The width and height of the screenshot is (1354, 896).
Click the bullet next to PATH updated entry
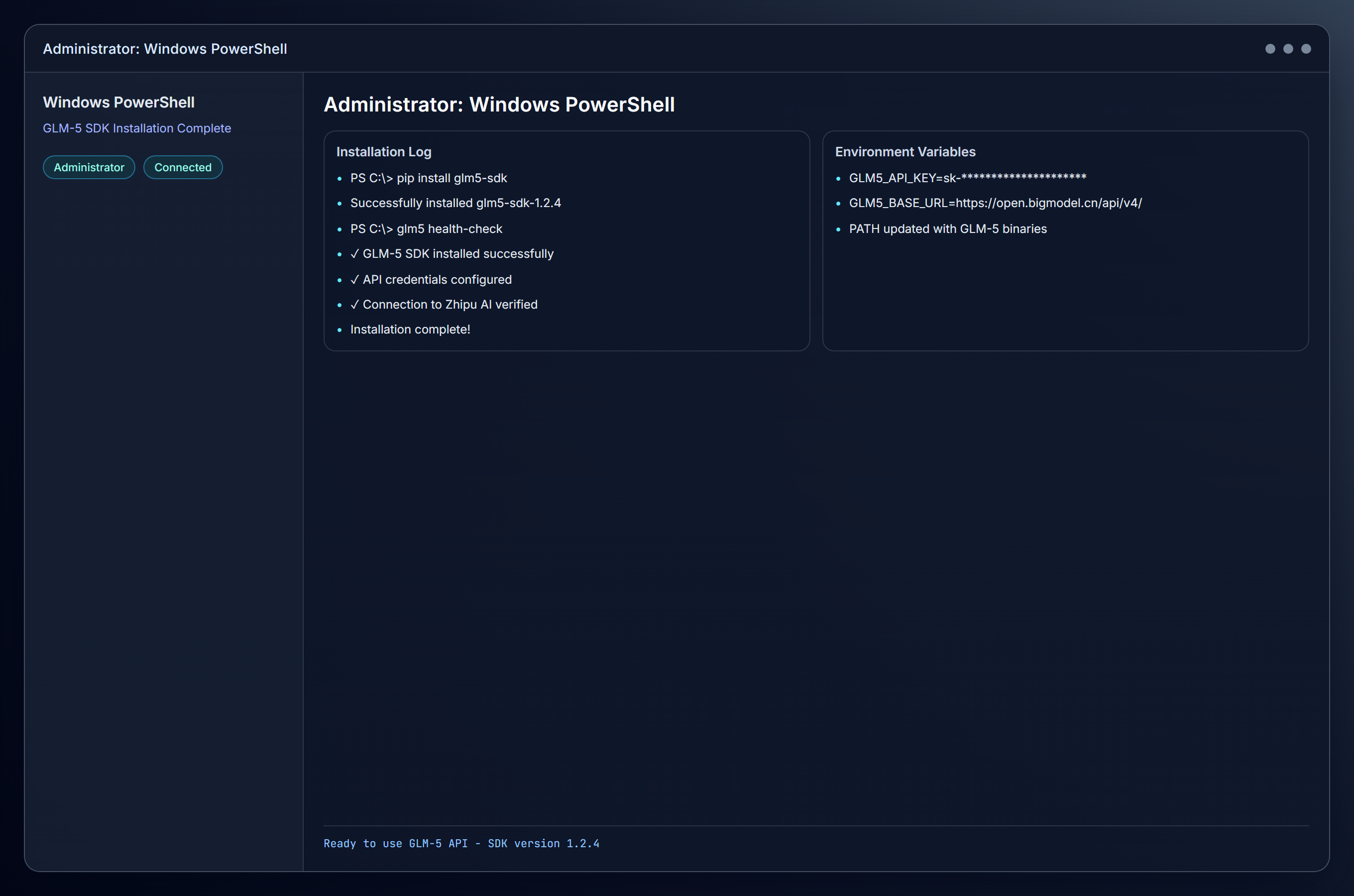coord(839,229)
